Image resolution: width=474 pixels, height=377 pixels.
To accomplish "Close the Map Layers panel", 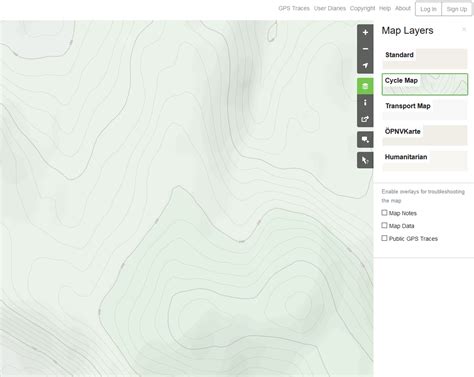I will (464, 29).
